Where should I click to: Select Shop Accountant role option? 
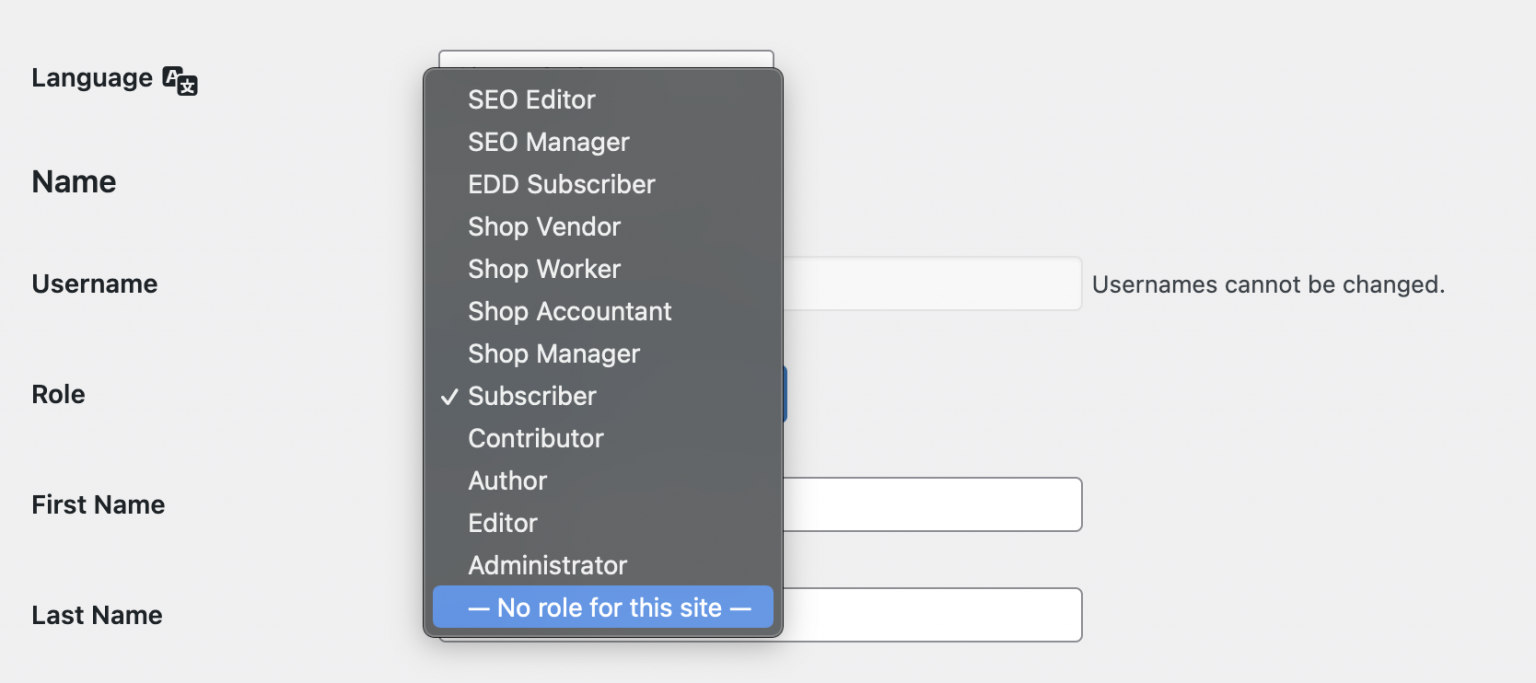click(x=569, y=311)
